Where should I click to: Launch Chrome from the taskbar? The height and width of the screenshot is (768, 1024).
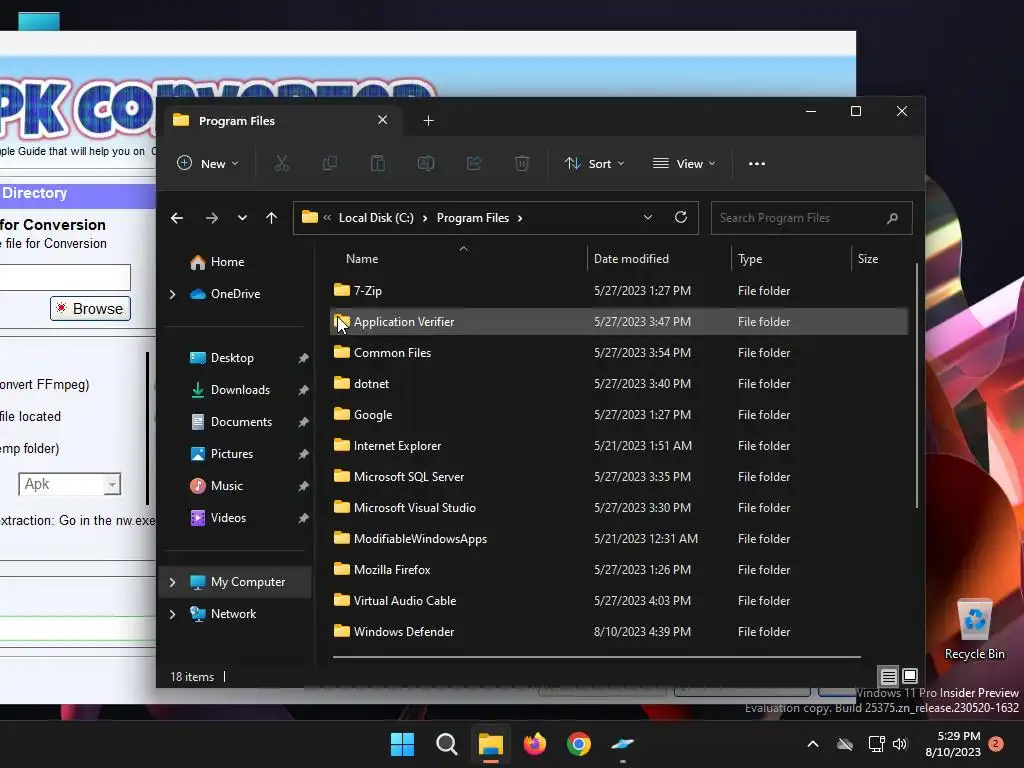[579, 744]
